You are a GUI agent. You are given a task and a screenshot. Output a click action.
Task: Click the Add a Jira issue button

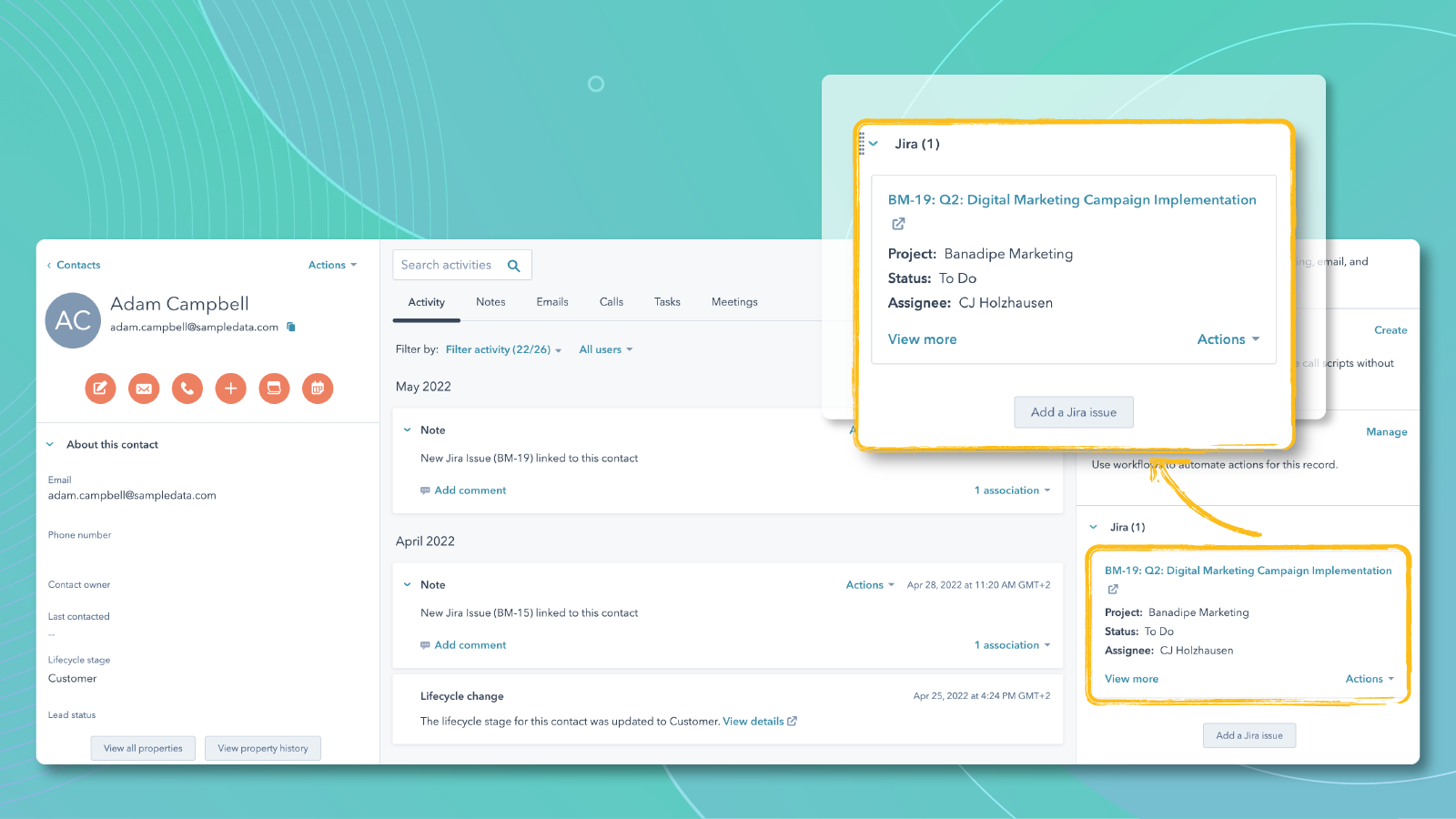(1074, 412)
